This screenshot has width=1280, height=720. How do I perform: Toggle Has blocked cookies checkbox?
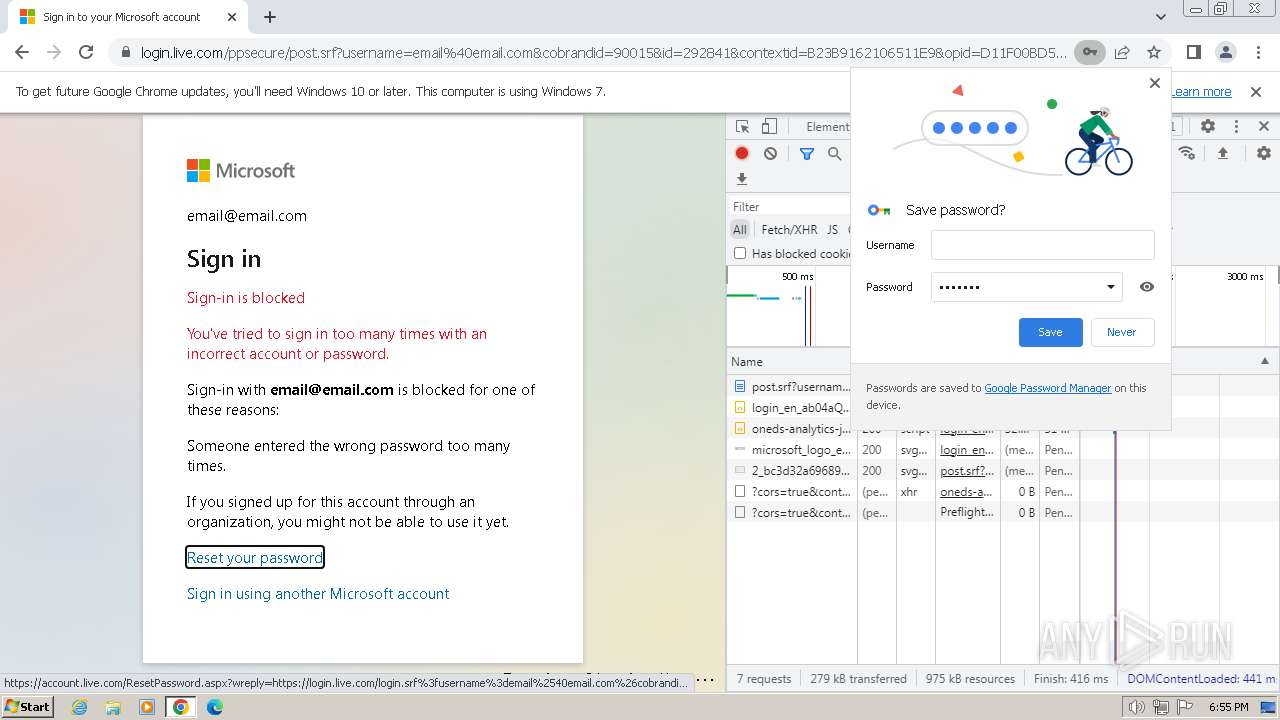[x=740, y=254]
